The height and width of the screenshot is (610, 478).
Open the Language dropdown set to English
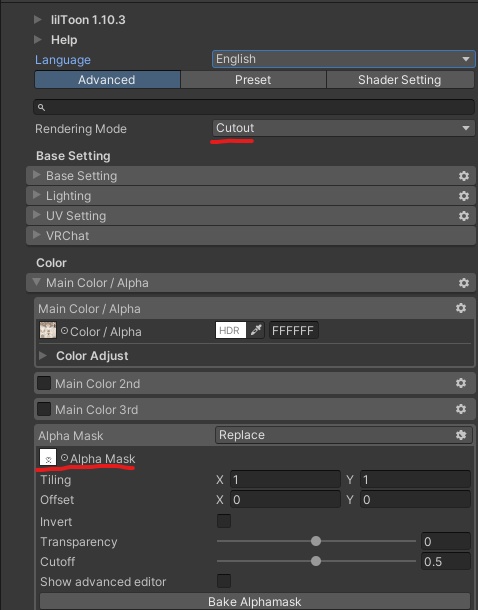[x=343, y=59]
